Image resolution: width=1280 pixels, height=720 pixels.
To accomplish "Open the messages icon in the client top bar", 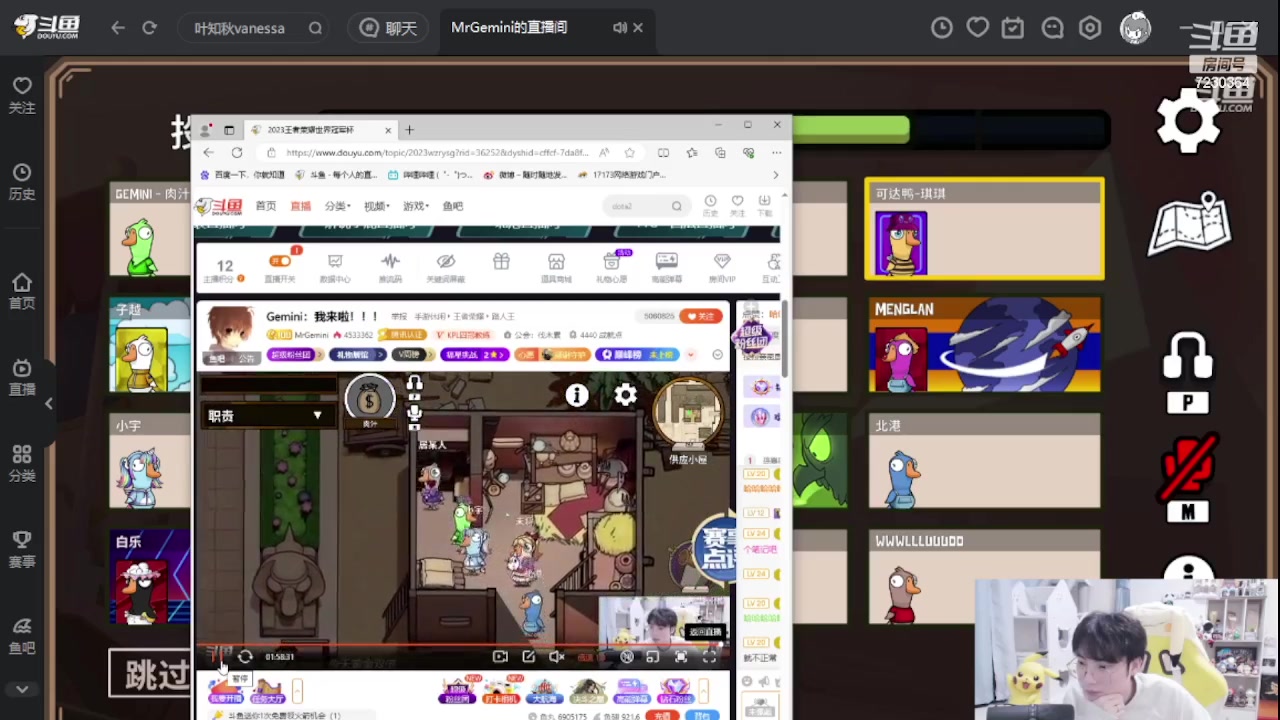I will 1052,28.
